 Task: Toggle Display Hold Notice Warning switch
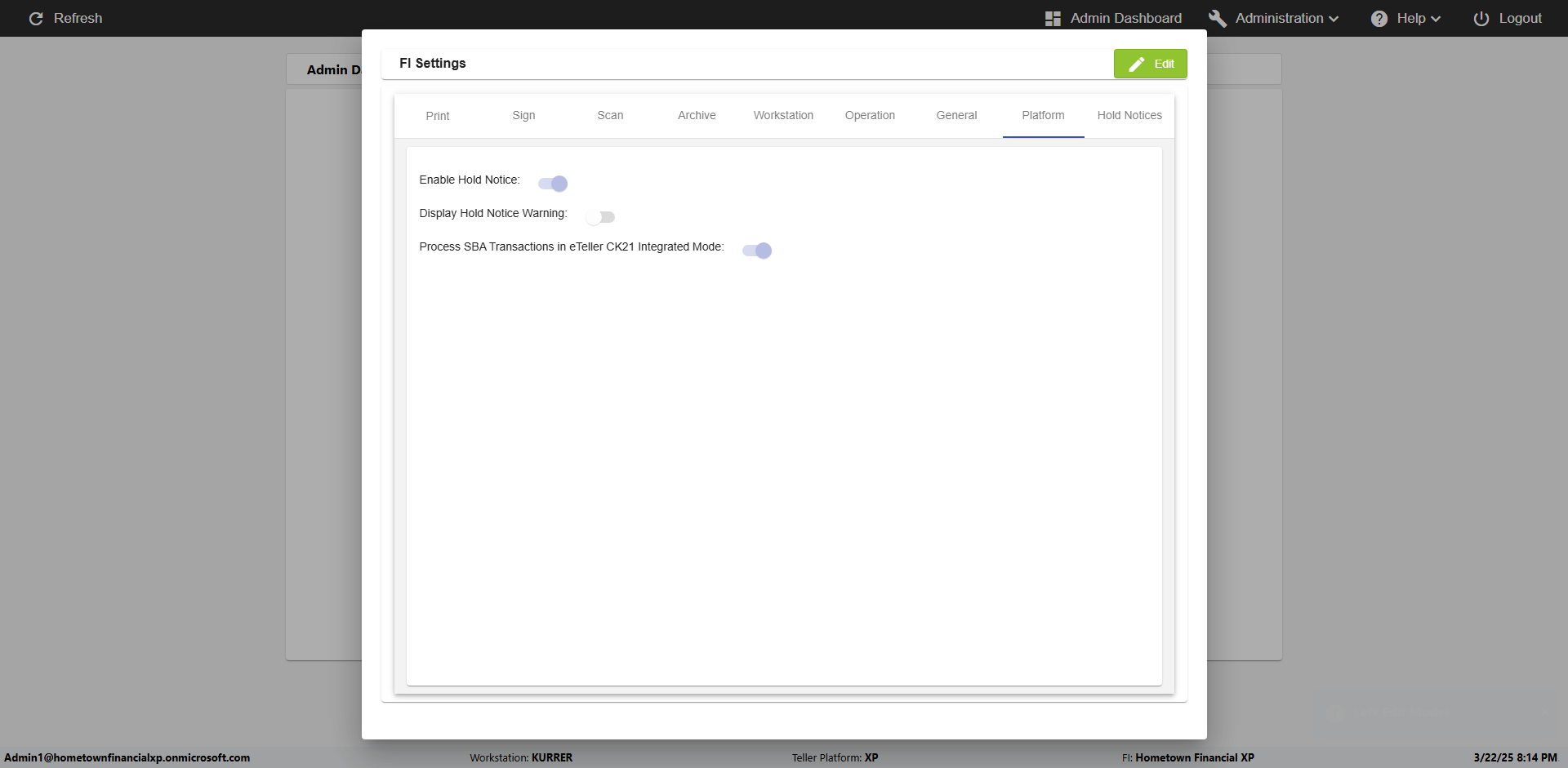[600, 217]
